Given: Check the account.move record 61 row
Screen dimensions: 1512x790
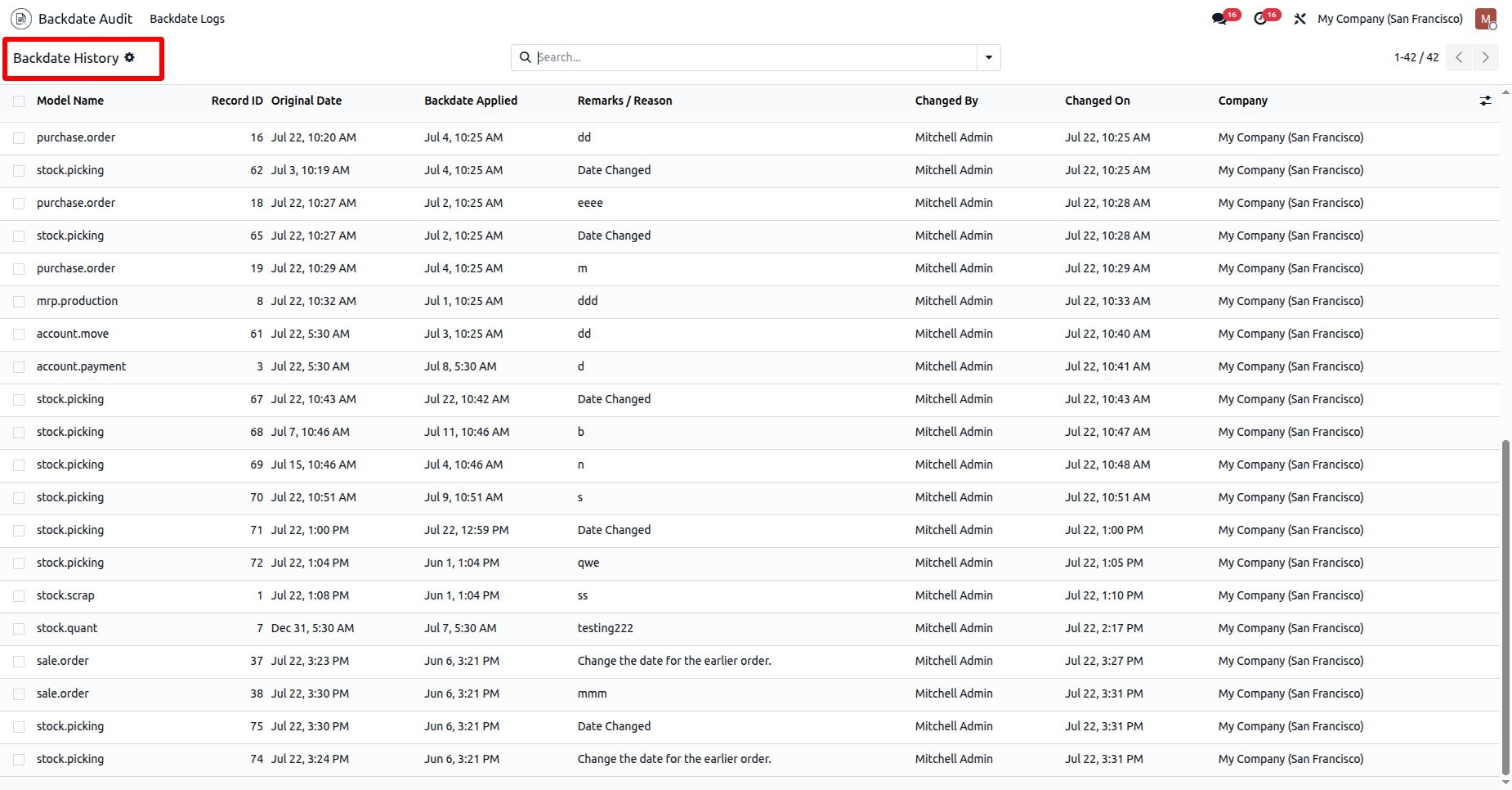Looking at the screenshot, I should click(x=19, y=334).
